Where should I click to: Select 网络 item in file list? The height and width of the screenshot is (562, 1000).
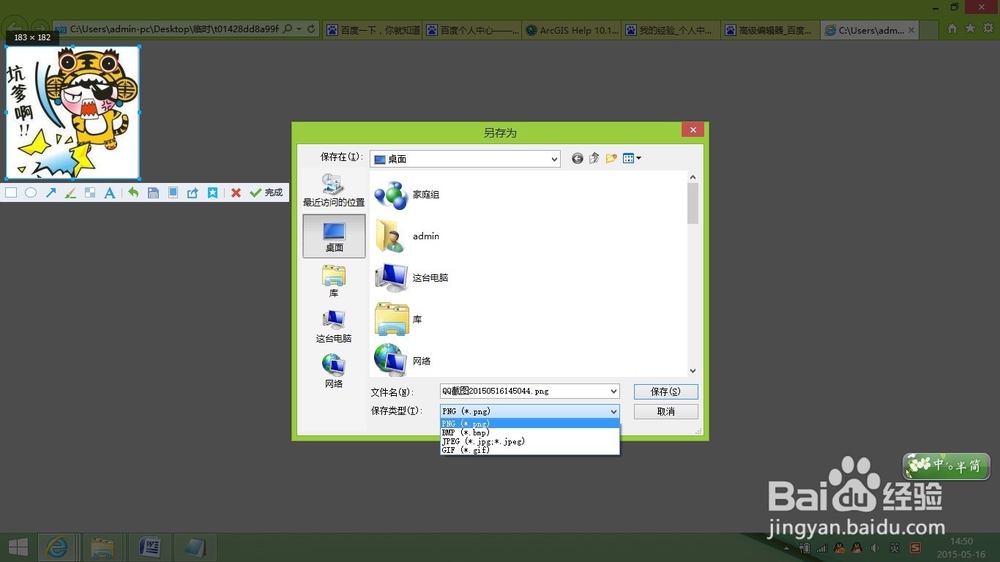(x=402, y=360)
